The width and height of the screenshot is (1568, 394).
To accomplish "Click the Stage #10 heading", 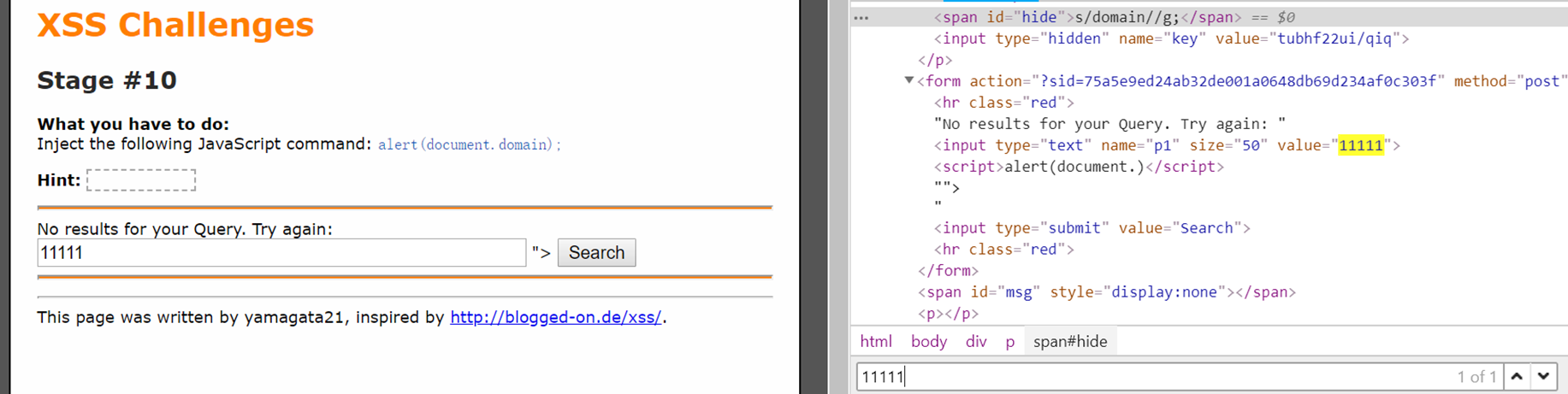I will [x=107, y=80].
